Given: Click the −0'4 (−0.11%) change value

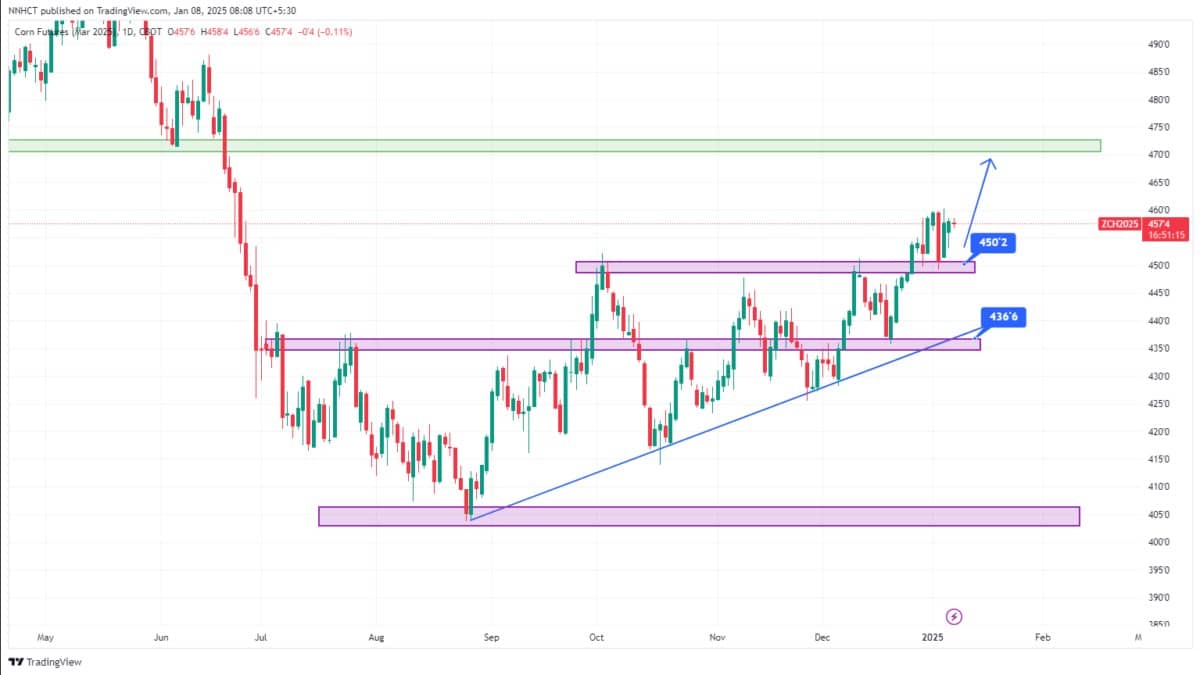Looking at the screenshot, I should [x=326, y=32].
